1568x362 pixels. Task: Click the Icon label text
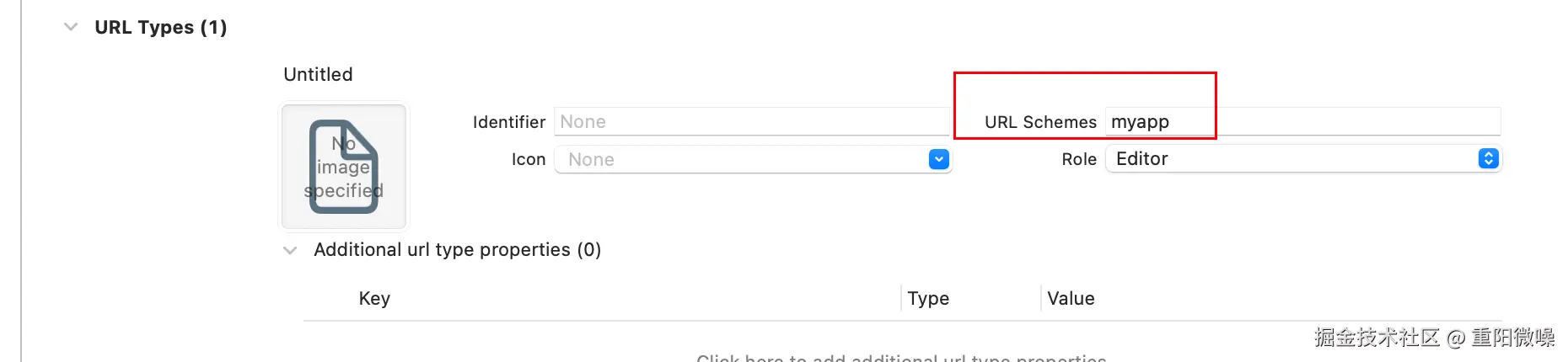point(529,159)
